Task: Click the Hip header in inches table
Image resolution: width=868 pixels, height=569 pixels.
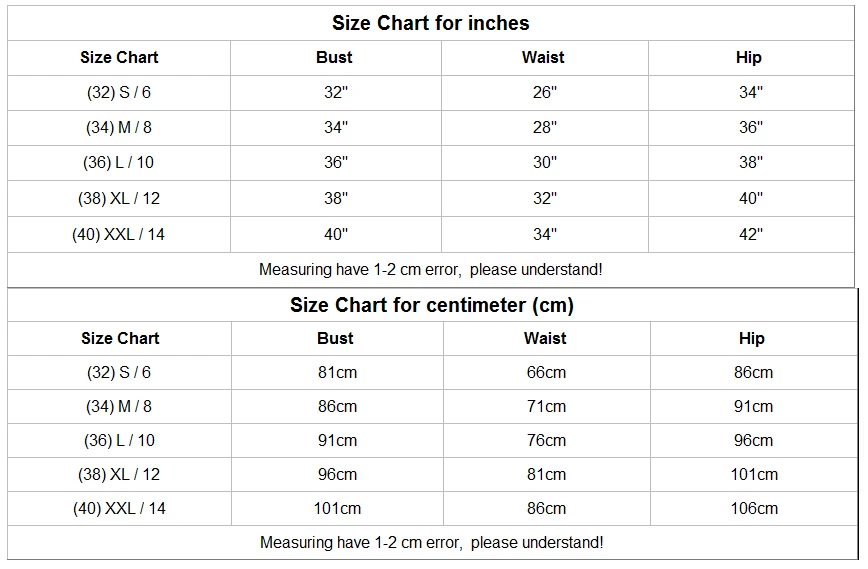Action: point(749,57)
